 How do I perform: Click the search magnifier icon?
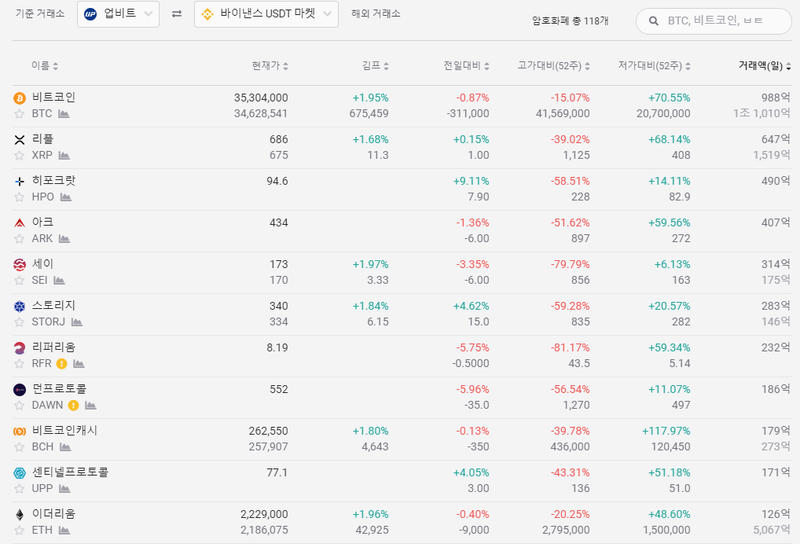[653, 21]
